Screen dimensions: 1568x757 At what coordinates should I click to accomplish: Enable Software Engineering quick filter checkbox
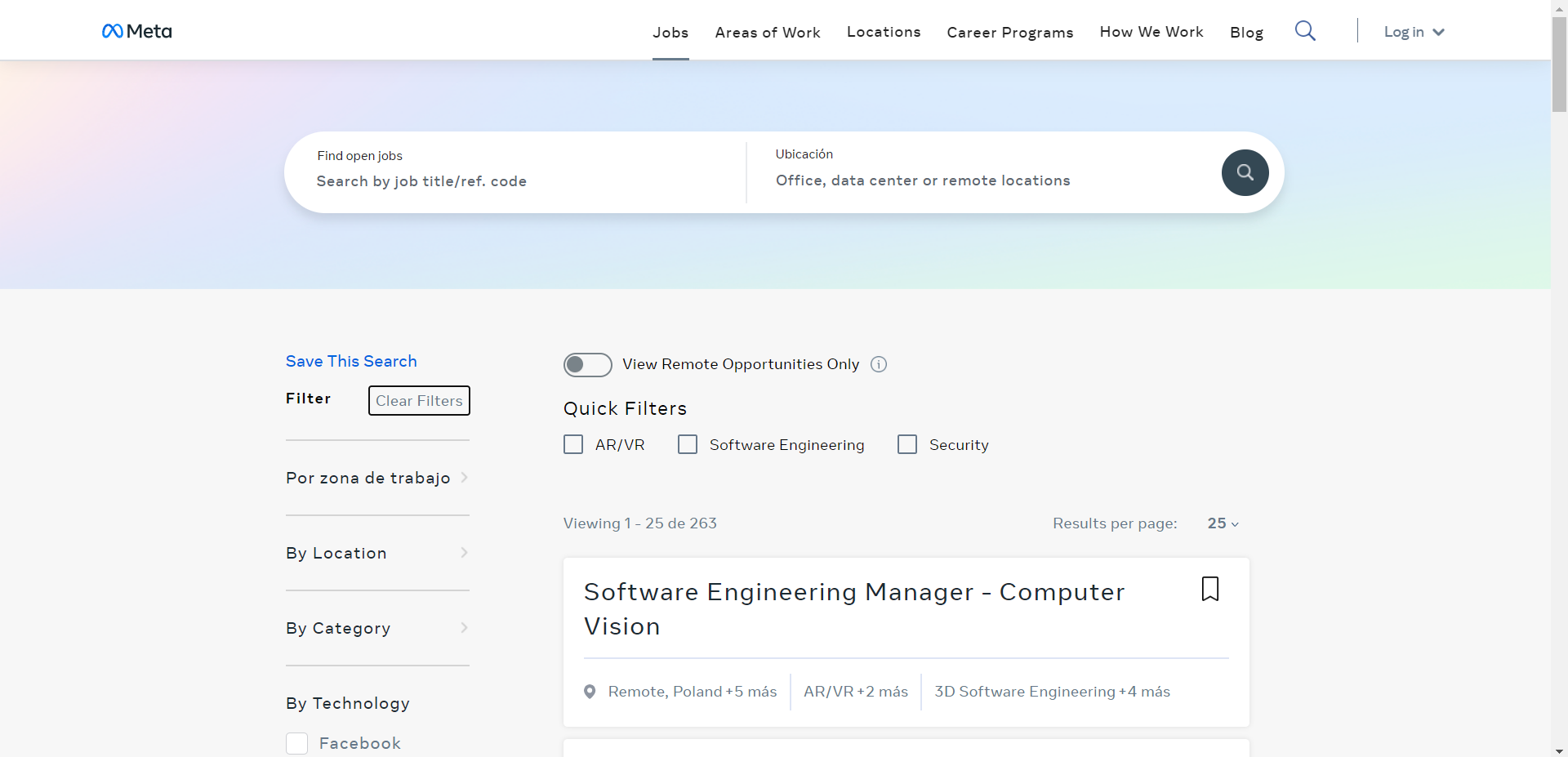pos(688,444)
